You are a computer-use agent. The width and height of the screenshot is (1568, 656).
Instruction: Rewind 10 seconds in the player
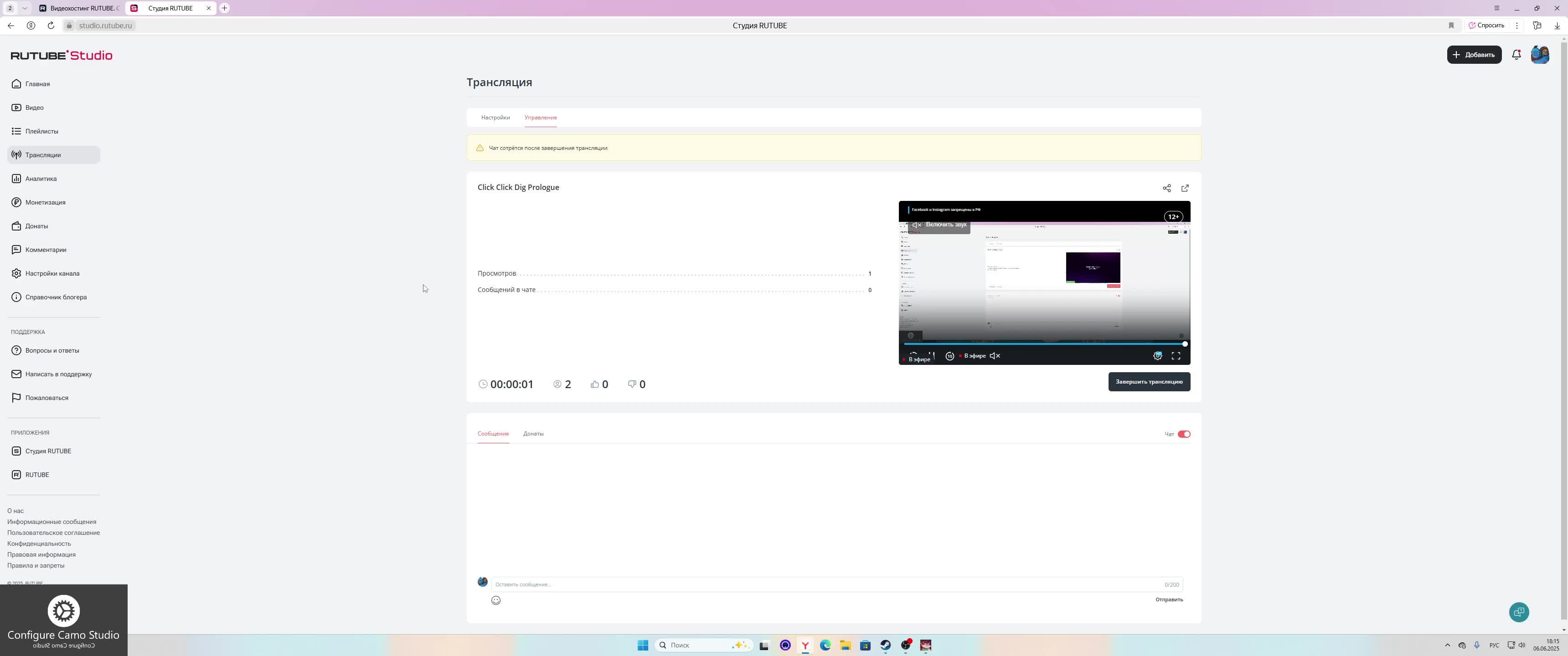(x=949, y=356)
